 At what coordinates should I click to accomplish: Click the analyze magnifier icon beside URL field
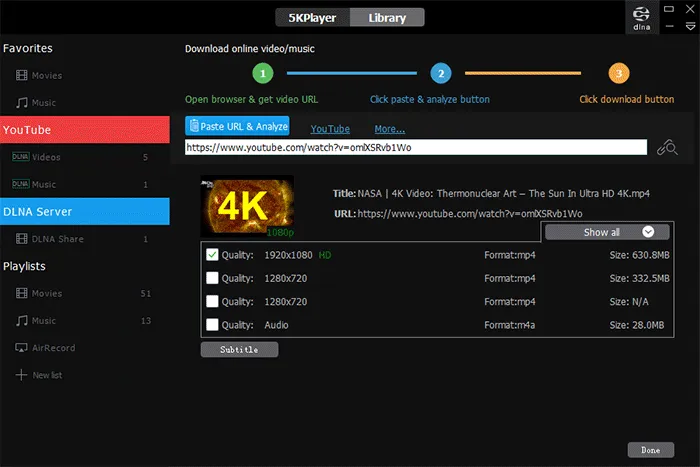coord(667,148)
